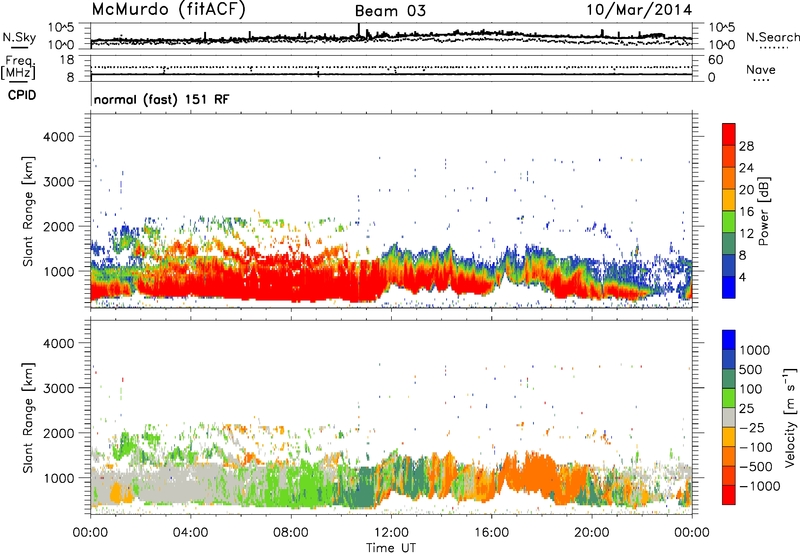Image resolution: width=800 pixels, height=554 pixels.
Task: Click the 60 tick on Nave axis
Action: click(715, 60)
